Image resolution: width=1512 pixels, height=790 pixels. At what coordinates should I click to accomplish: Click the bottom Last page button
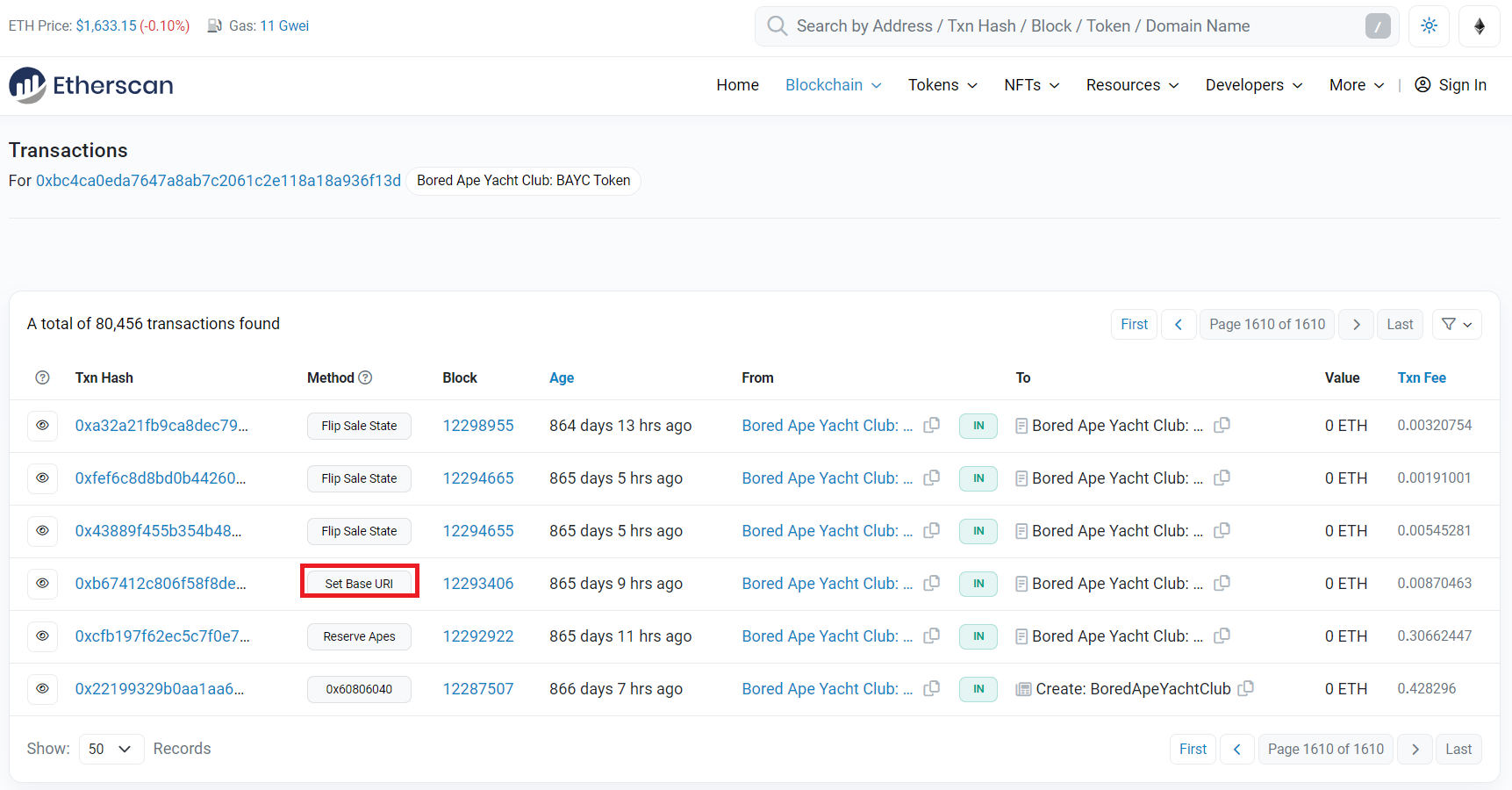(1458, 749)
